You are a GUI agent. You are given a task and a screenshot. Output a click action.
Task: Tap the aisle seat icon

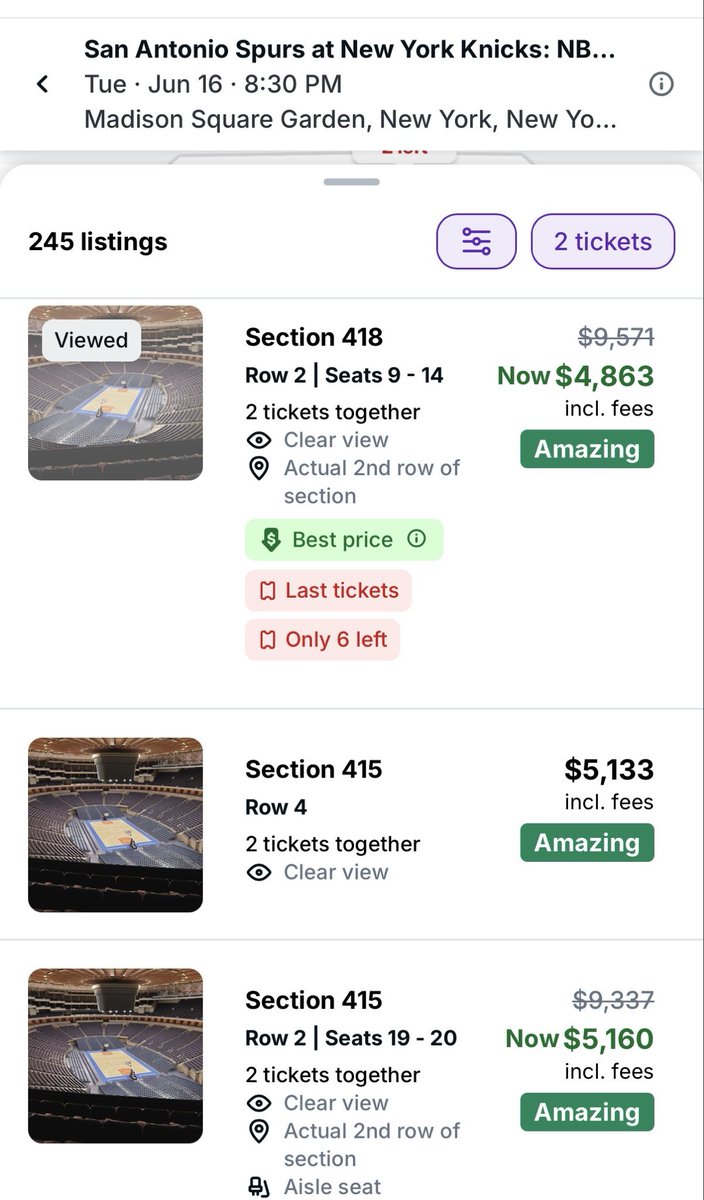coord(259,1187)
